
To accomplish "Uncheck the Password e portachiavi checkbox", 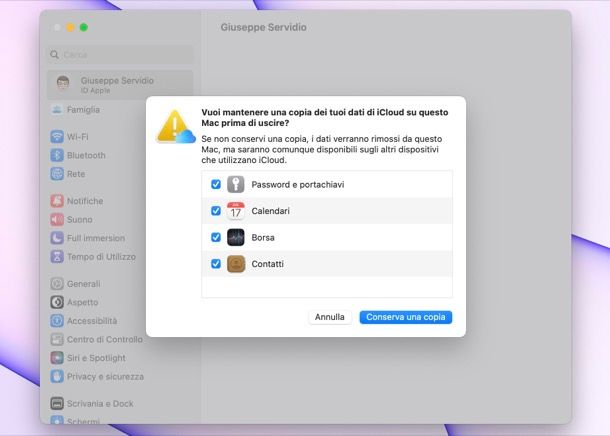I will pos(216,184).
